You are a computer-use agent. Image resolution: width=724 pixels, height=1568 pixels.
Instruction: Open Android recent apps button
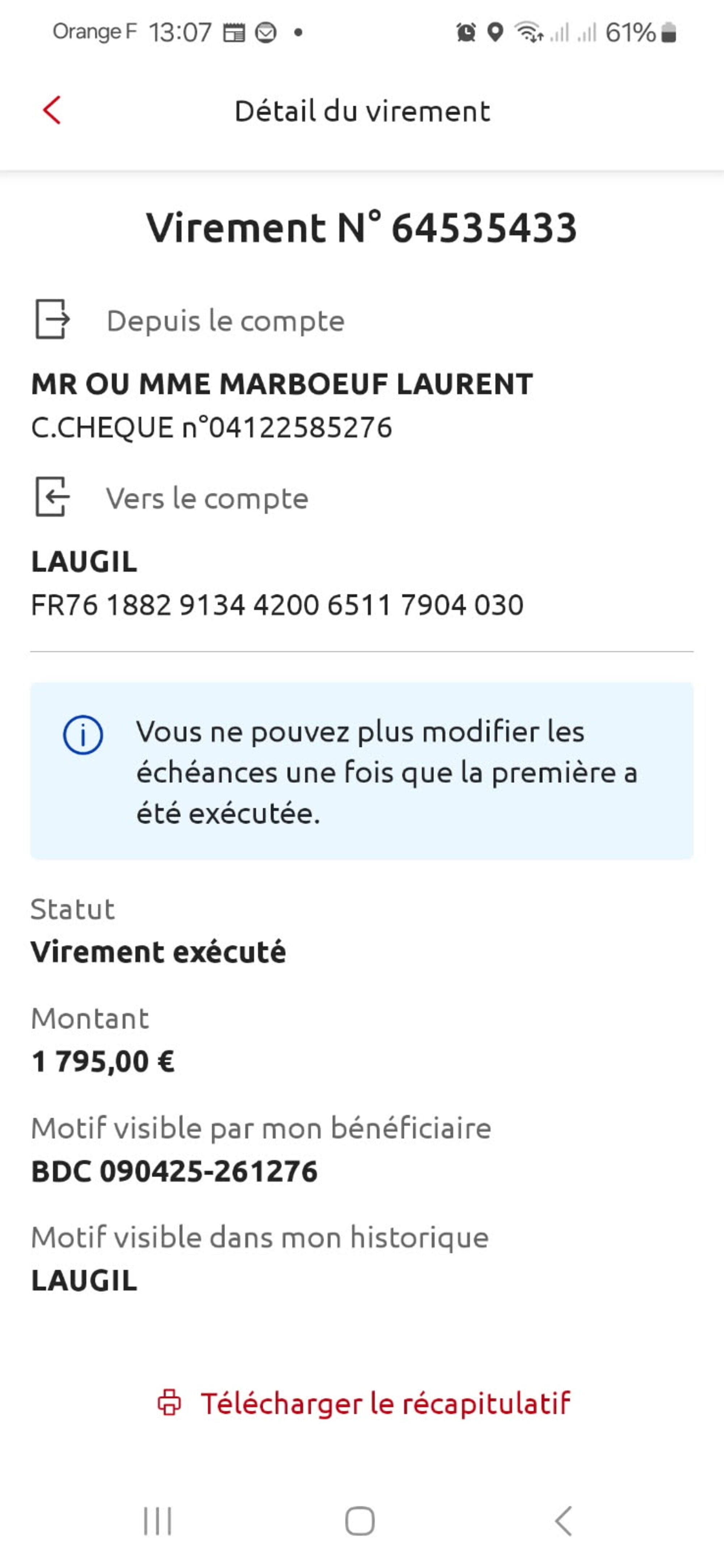158,1521
